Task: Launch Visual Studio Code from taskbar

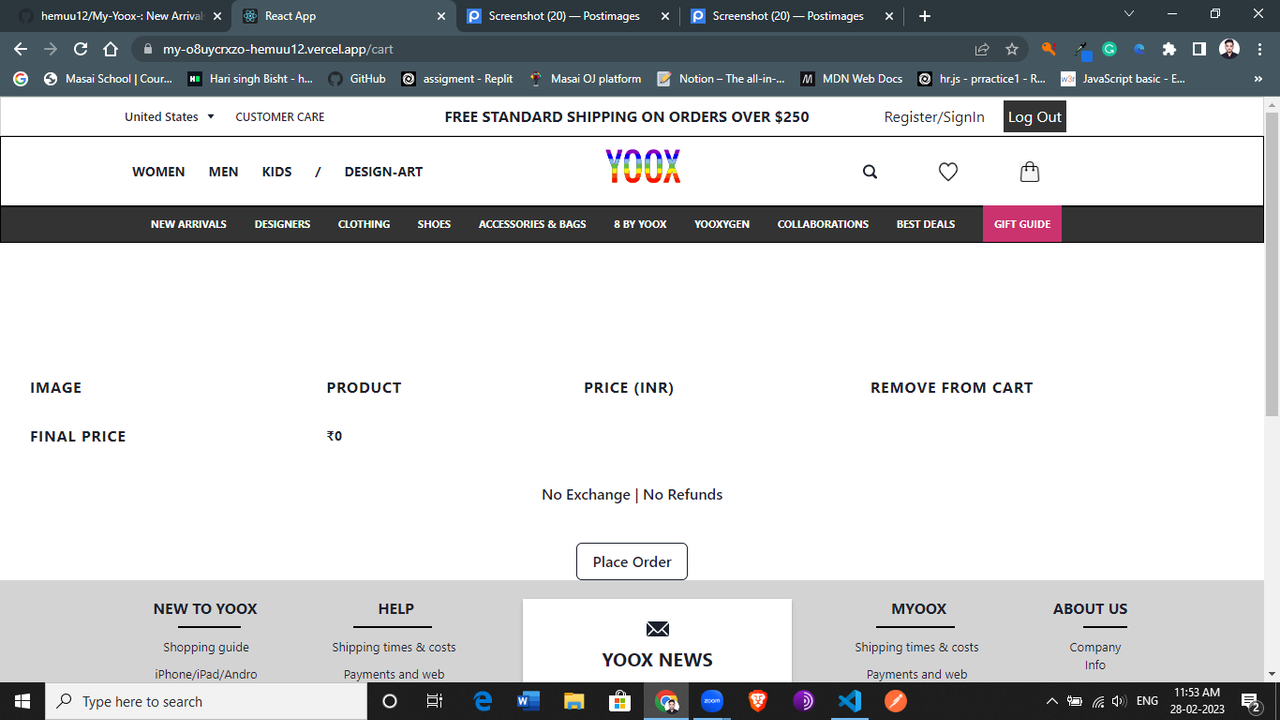Action: click(850, 701)
